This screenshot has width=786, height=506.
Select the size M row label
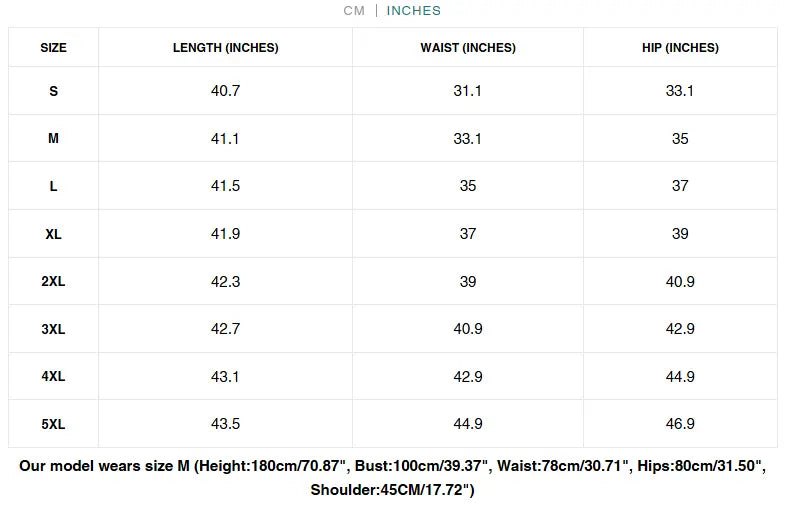click(54, 139)
